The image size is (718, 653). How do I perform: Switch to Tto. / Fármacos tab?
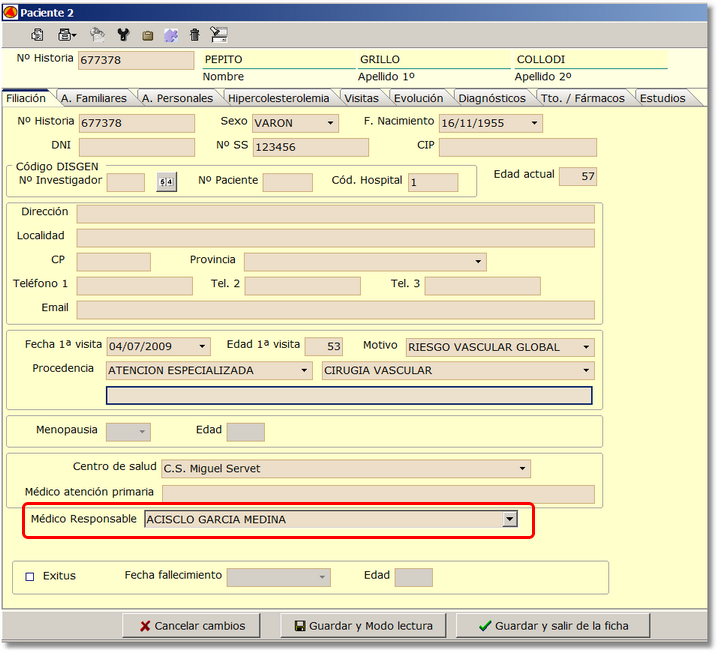pos(582,98)
